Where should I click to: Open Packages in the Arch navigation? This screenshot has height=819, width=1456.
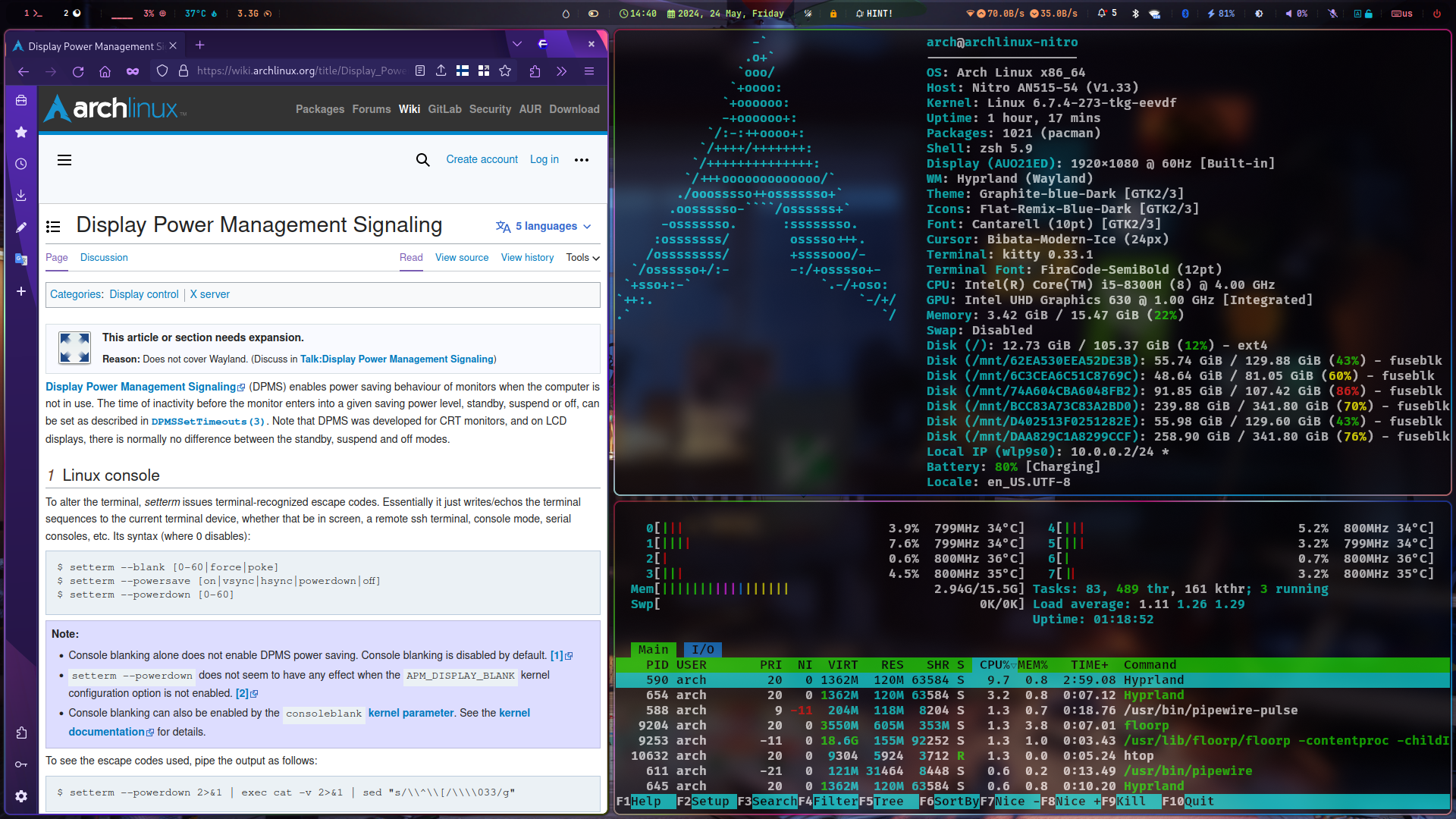click(x=320, y=109)
